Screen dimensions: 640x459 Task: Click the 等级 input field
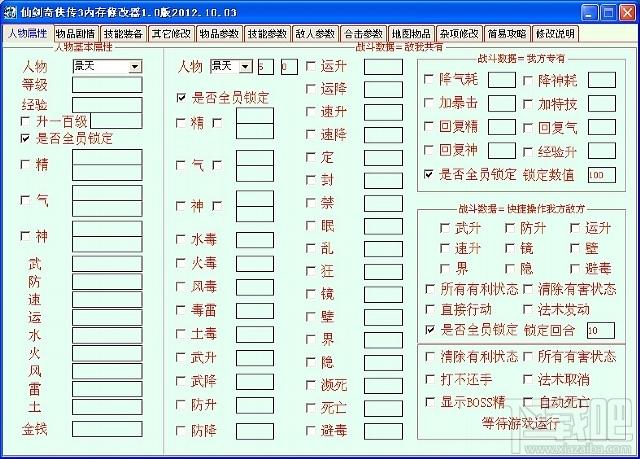107,85
